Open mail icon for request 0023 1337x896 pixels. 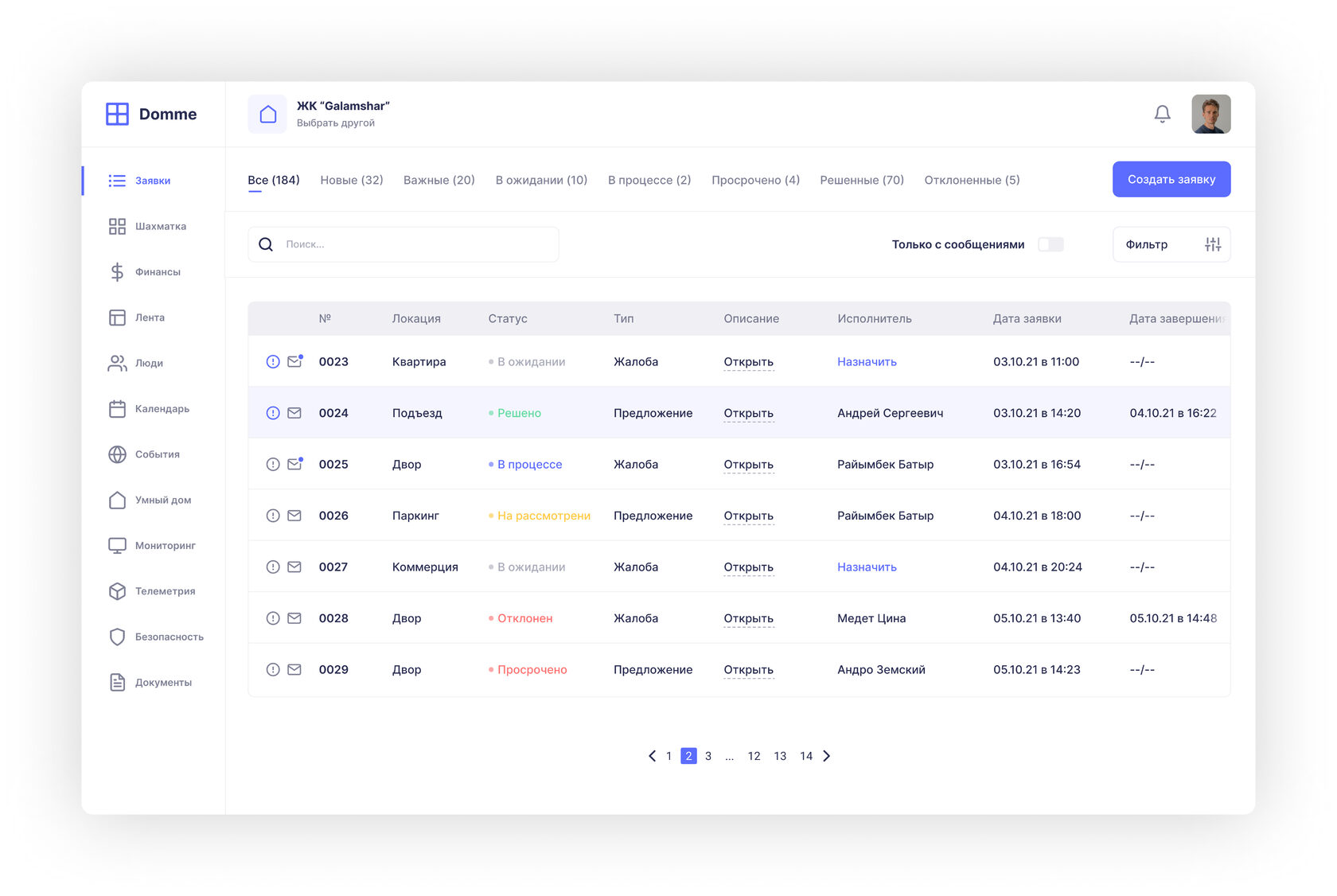point(294,361)
